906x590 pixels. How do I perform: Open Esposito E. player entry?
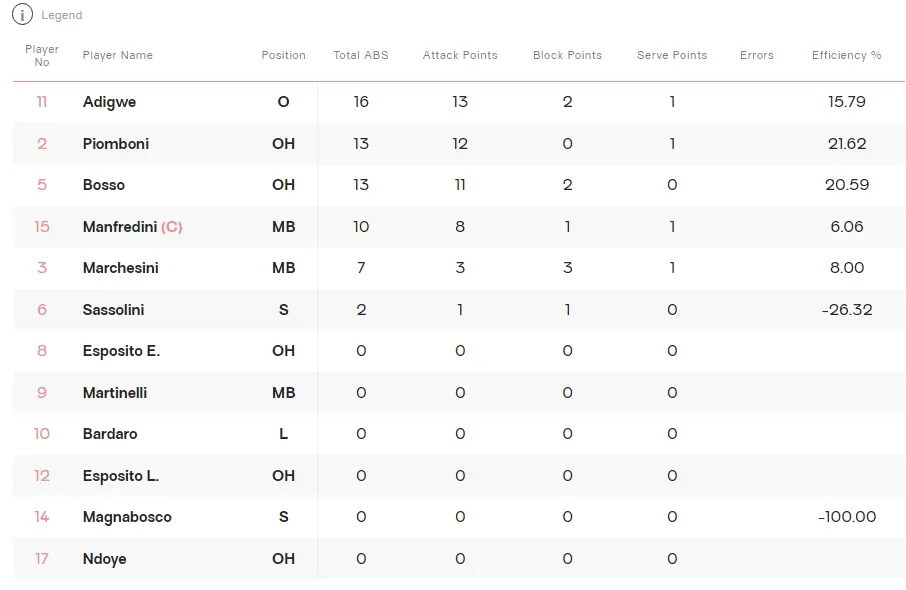pyautogui.click(x=121, y=351)
